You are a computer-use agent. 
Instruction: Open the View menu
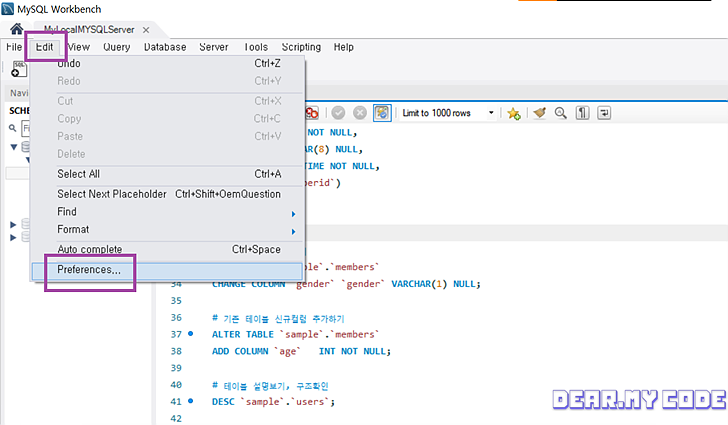tap(78, 47)
